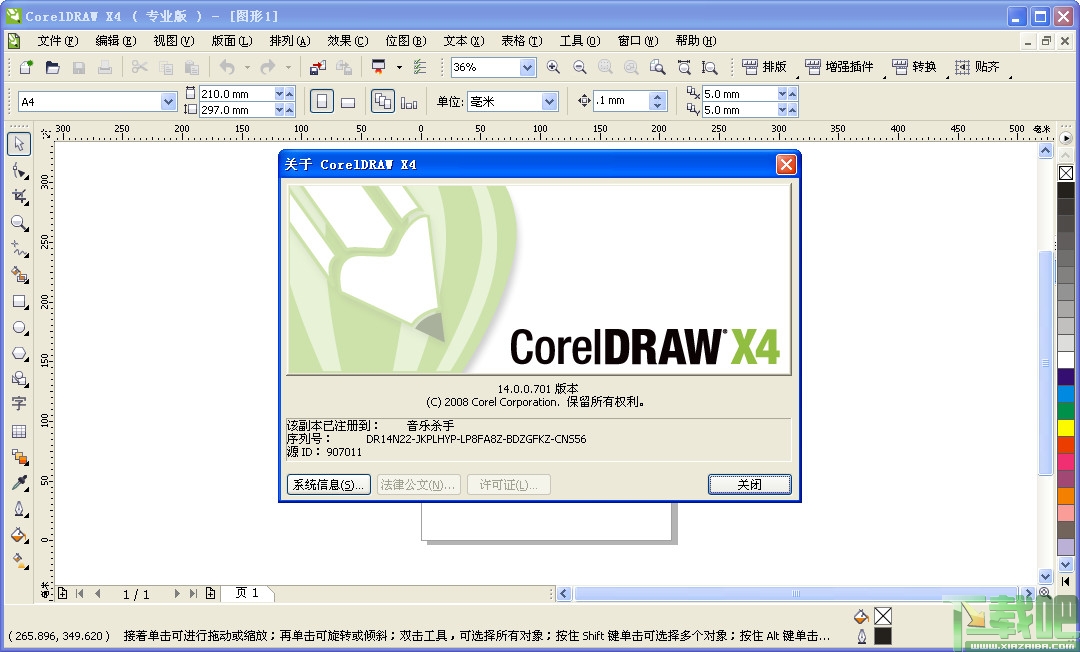Open the 帮助 menu
Viewport: 1080px width, 652px height.
pyautogui.click(x=696, y=41)
